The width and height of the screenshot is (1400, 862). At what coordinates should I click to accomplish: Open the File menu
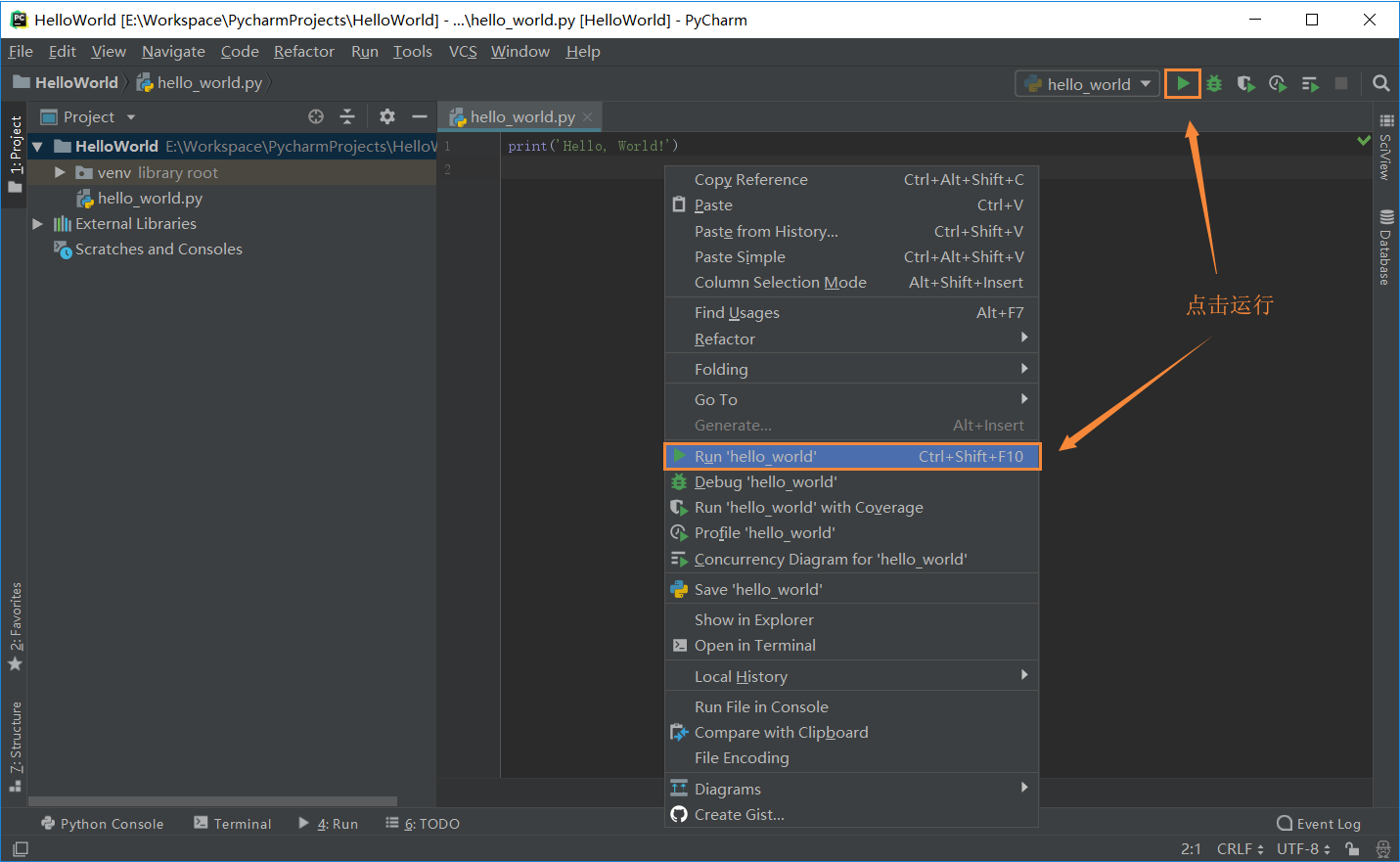[21, 51]
